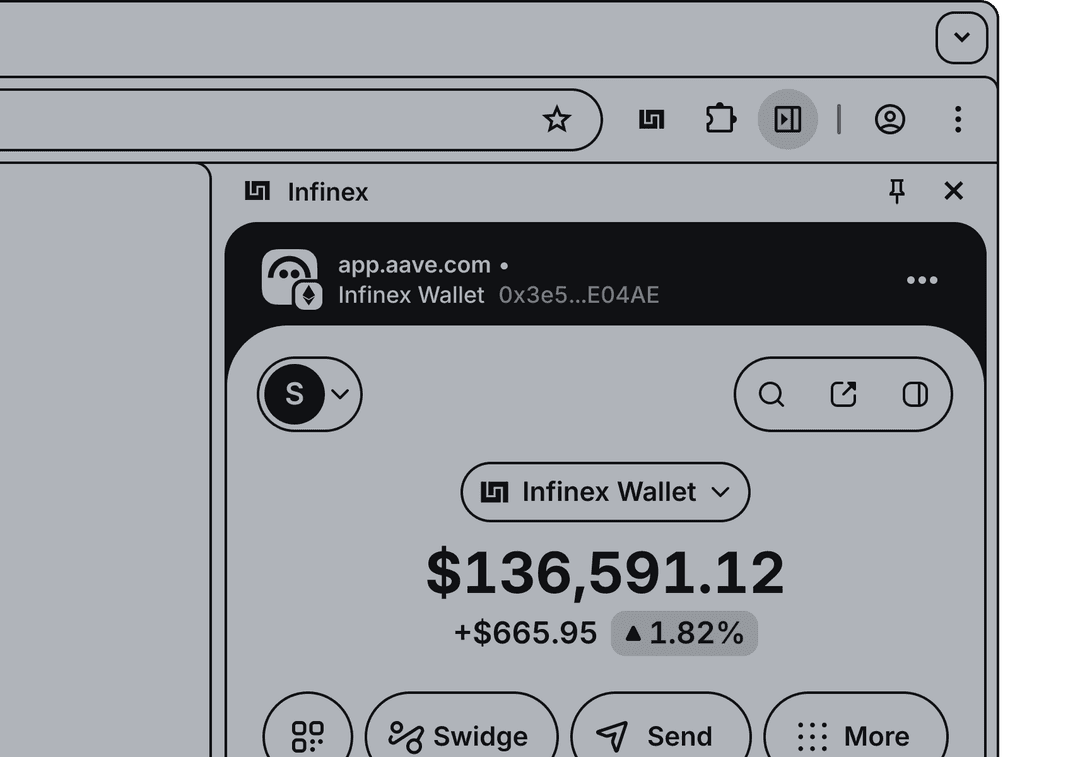The width and height of the screenshot is (1080, 757).
Task: Open the search within Infinex Wallet panel
Action: coord(771,394)
